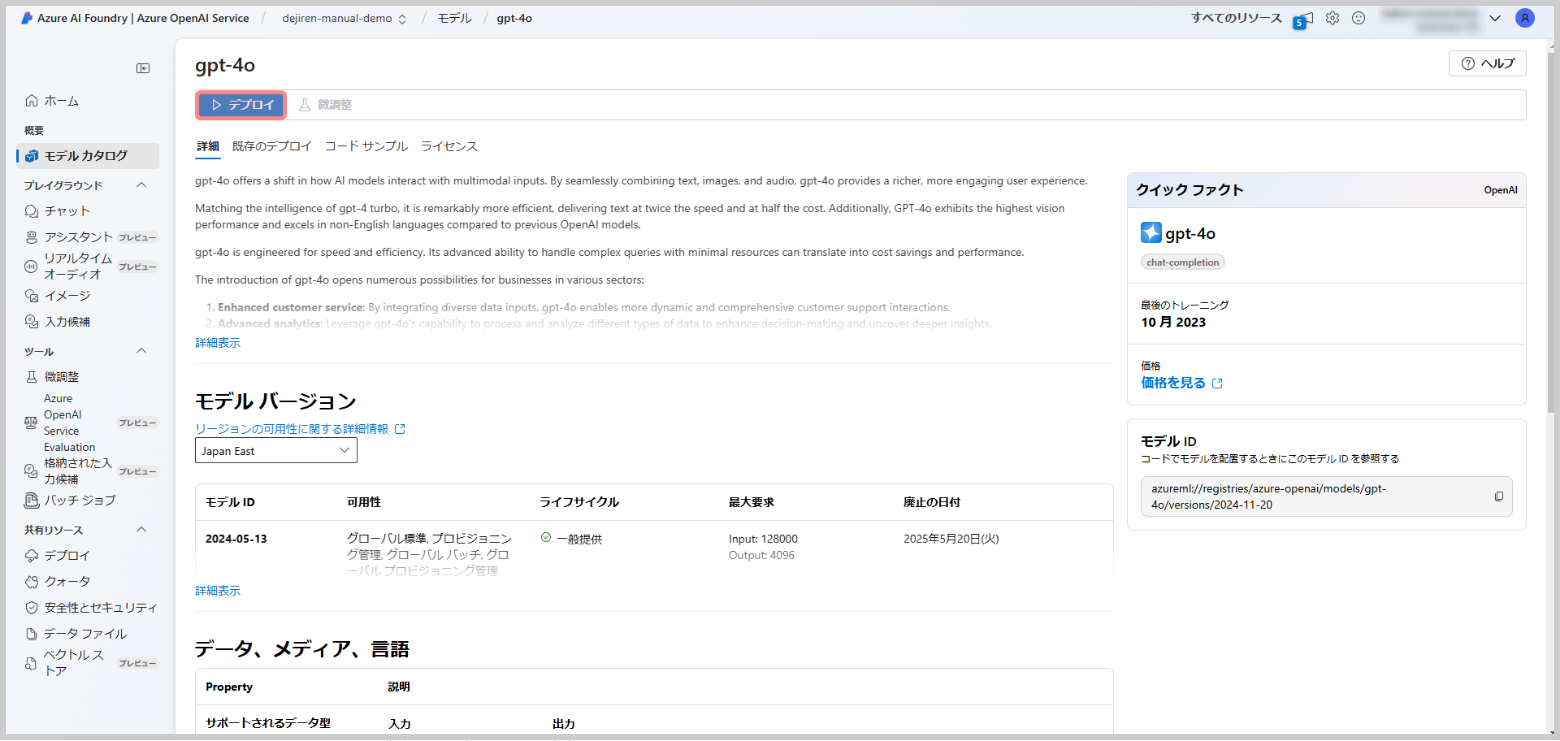The height and width of the screenshot is (741, 1560).
Task: Select the 詳細 tab
Action: point(208,146)
